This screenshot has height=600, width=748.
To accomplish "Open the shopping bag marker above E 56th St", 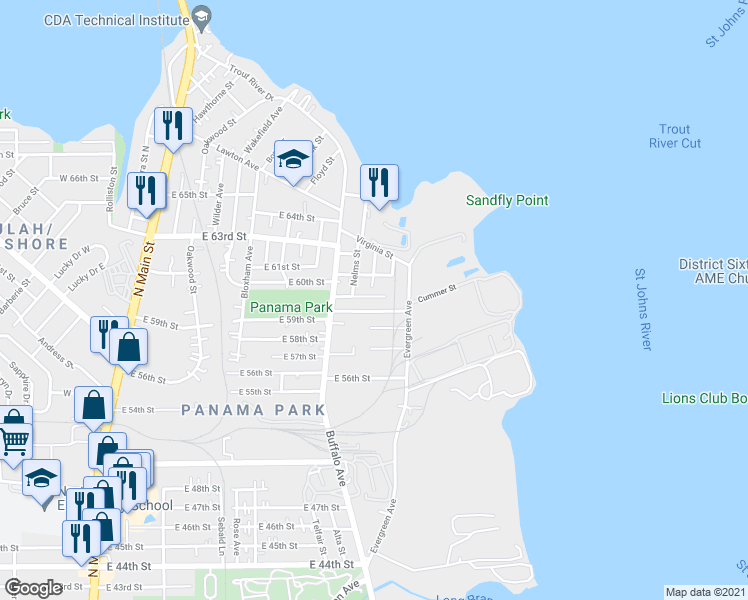I will pyautogui.click(x=129, y=348).
